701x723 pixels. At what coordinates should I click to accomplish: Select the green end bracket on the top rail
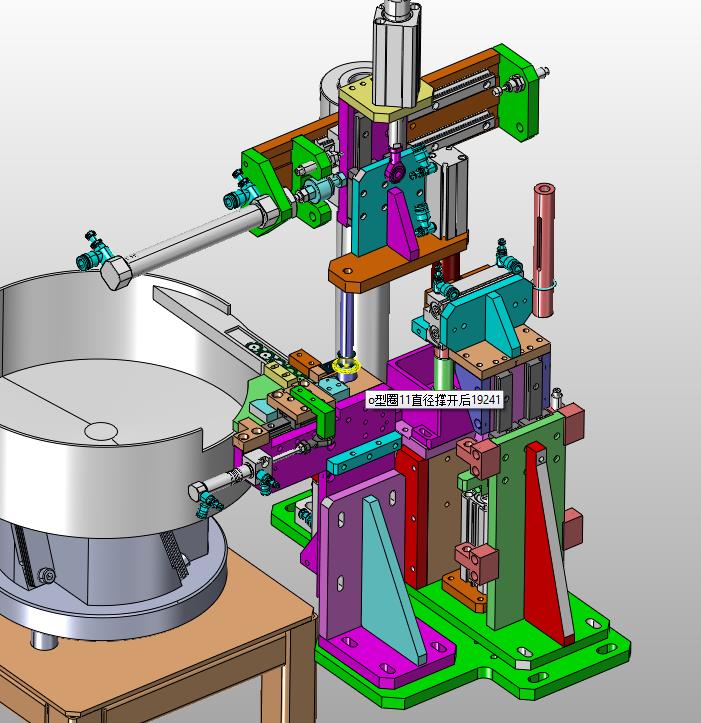click(x=517, y=92)
